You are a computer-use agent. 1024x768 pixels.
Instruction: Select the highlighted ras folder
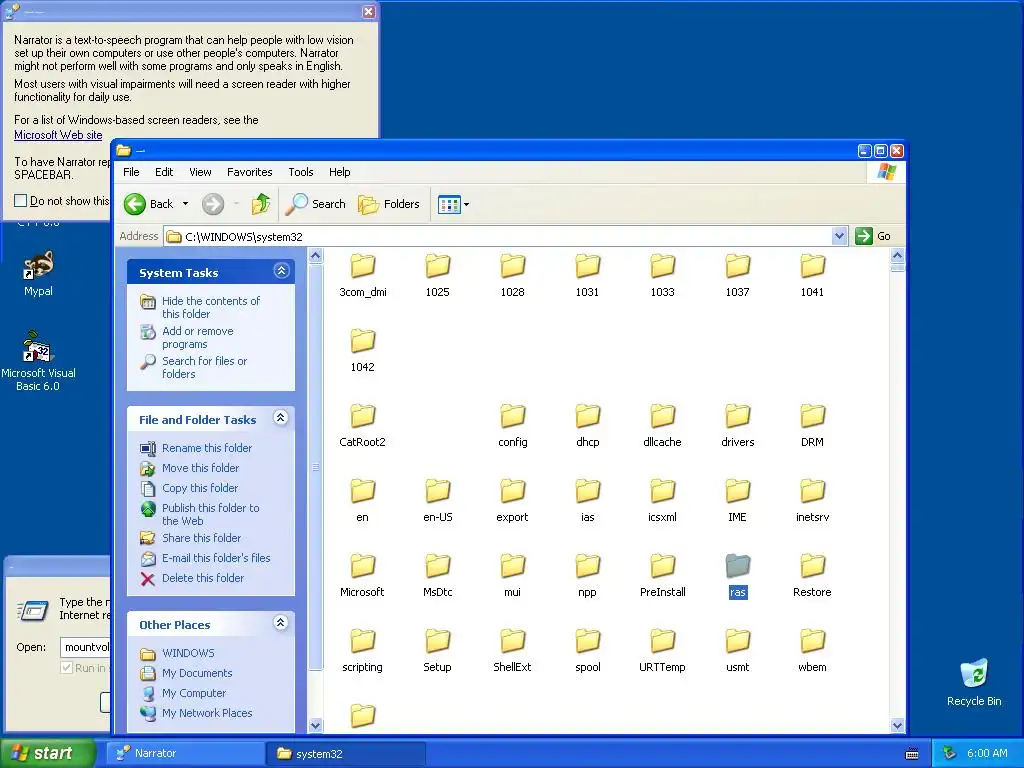click(737, 575)
